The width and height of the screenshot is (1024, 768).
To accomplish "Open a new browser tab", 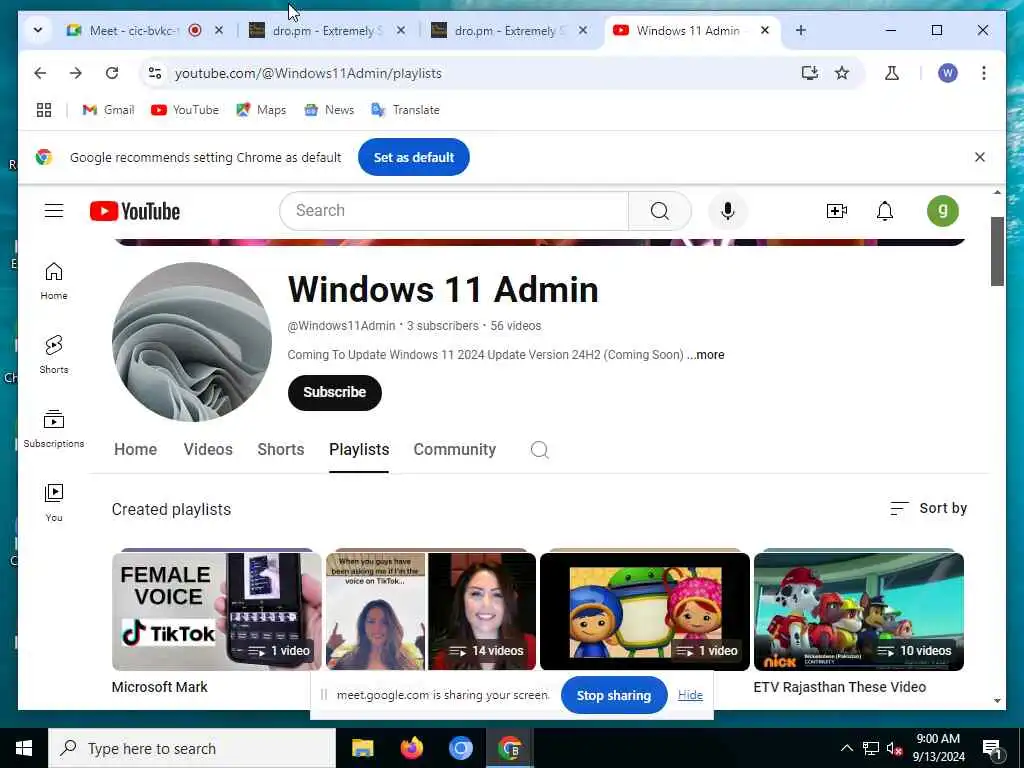I will click(801, 30).
